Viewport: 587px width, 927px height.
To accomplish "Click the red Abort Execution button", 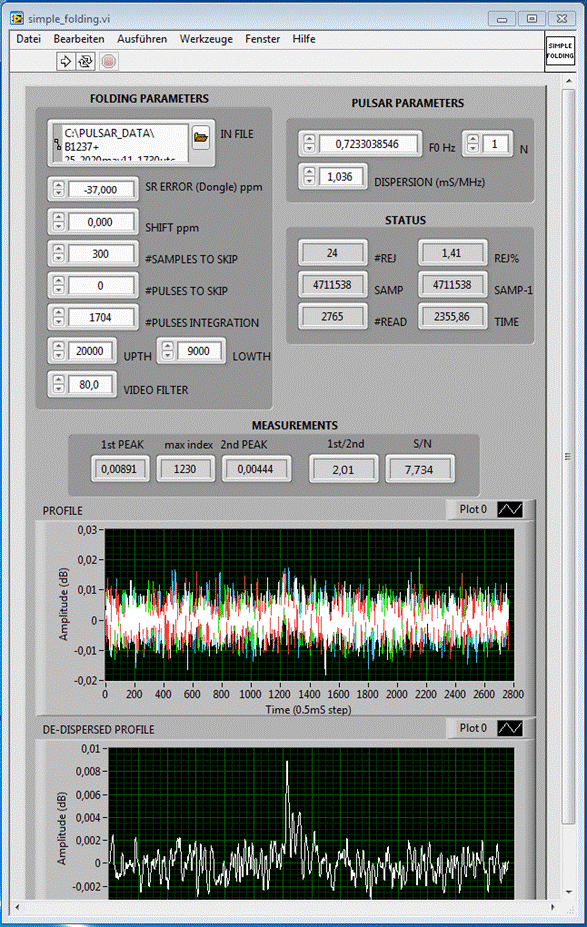I will (x=109, y=61).
